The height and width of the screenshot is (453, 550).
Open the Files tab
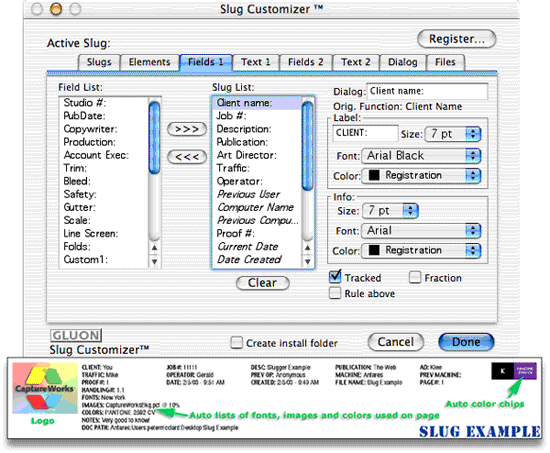tap(445, 62)
